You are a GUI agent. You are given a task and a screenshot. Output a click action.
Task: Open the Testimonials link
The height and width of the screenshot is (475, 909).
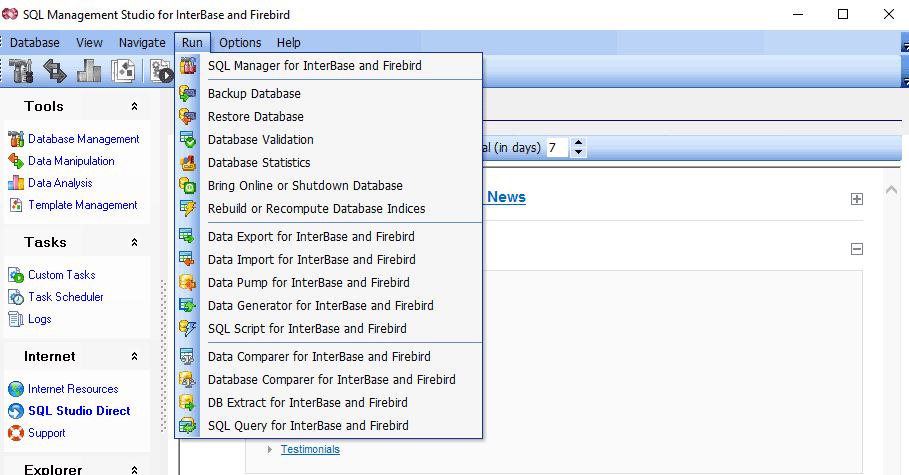point(310,449)
